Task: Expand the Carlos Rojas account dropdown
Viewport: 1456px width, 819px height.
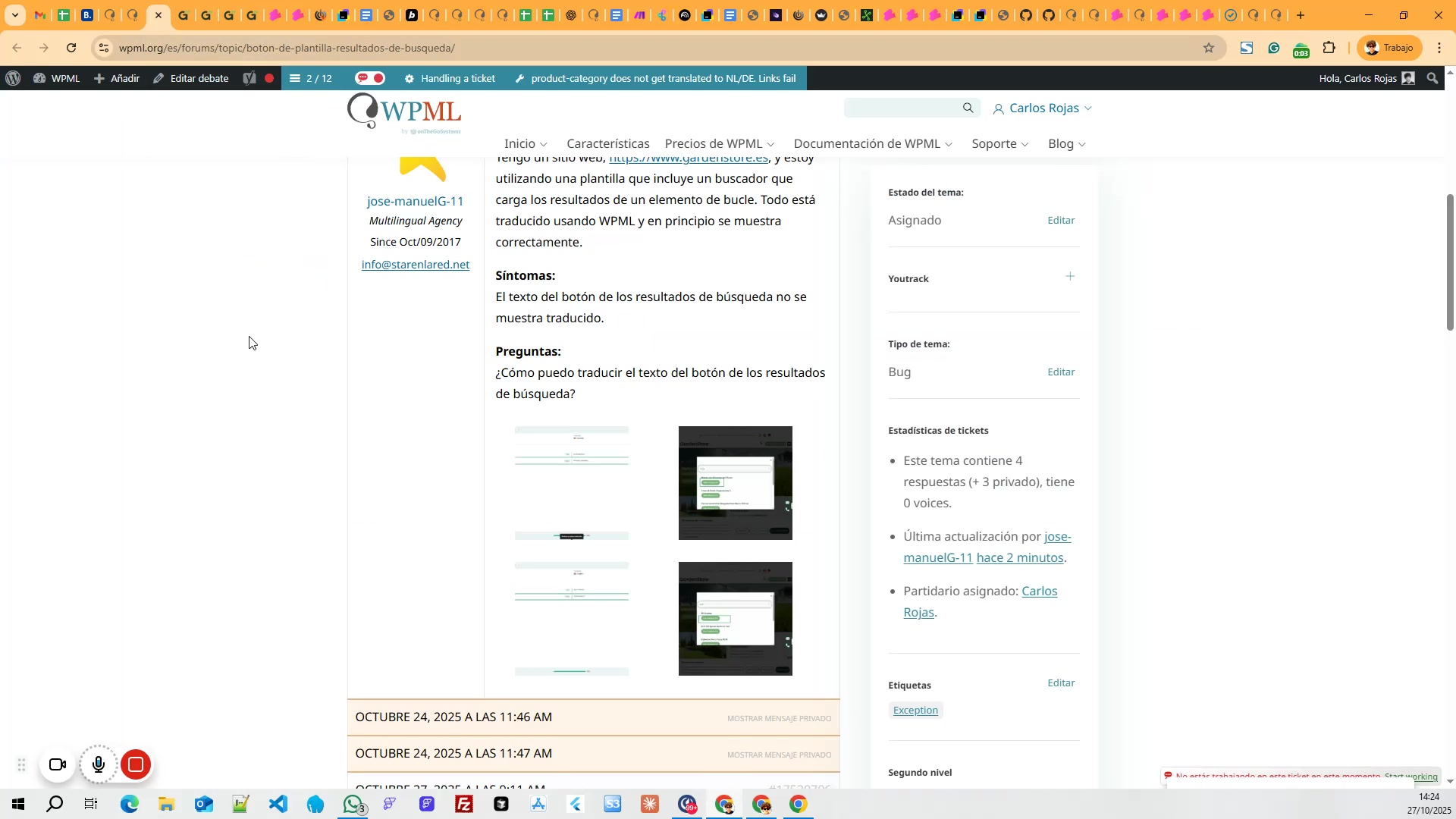Action: (x=1043, y=108)
